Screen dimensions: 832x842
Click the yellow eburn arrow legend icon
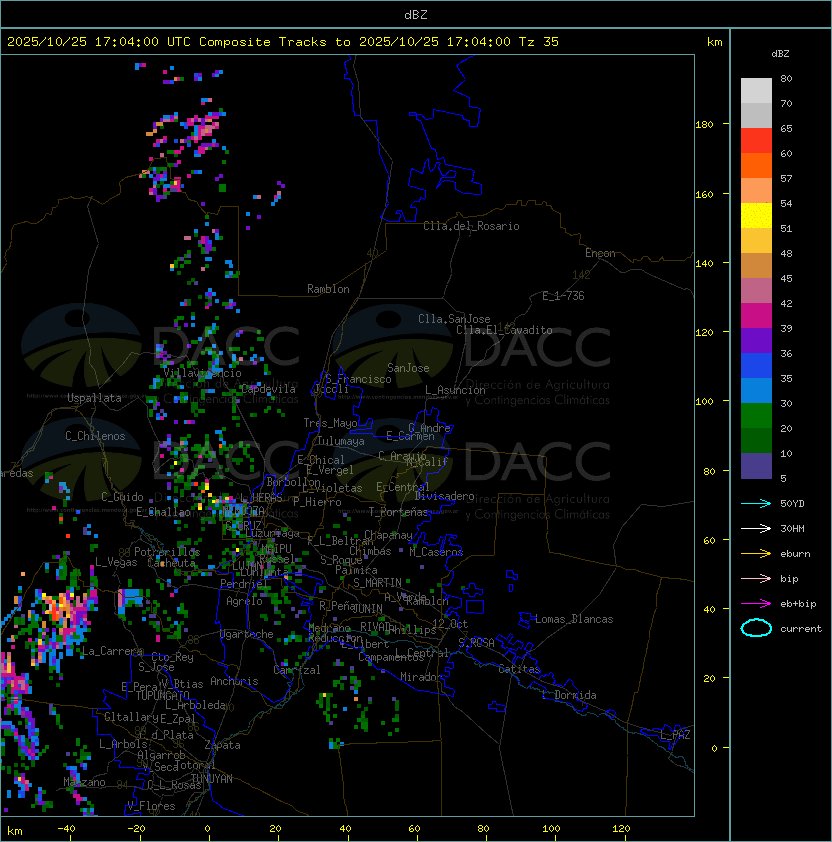coord(756,554)
